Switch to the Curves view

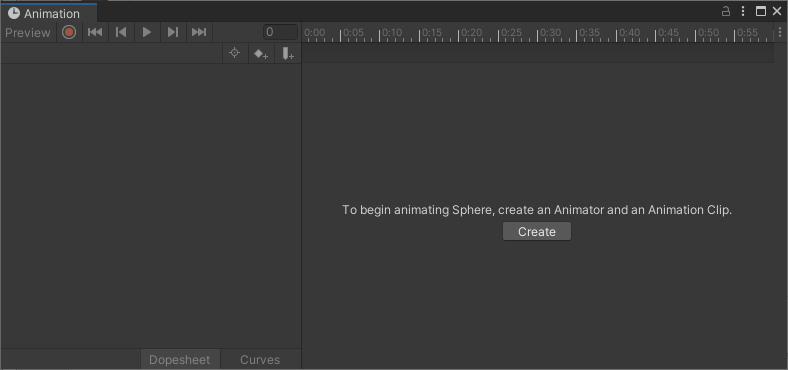coord(260,359)
